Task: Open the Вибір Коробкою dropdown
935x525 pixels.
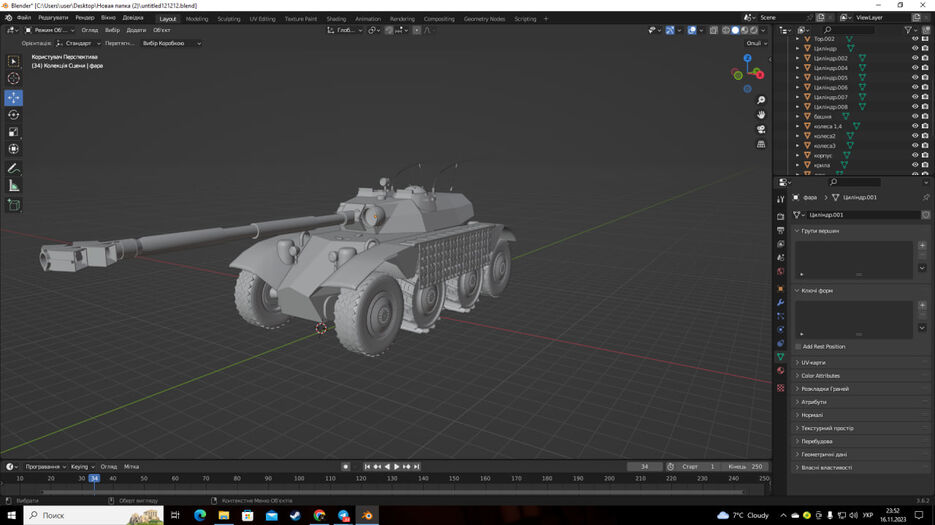Action: [x=172, y=44]
